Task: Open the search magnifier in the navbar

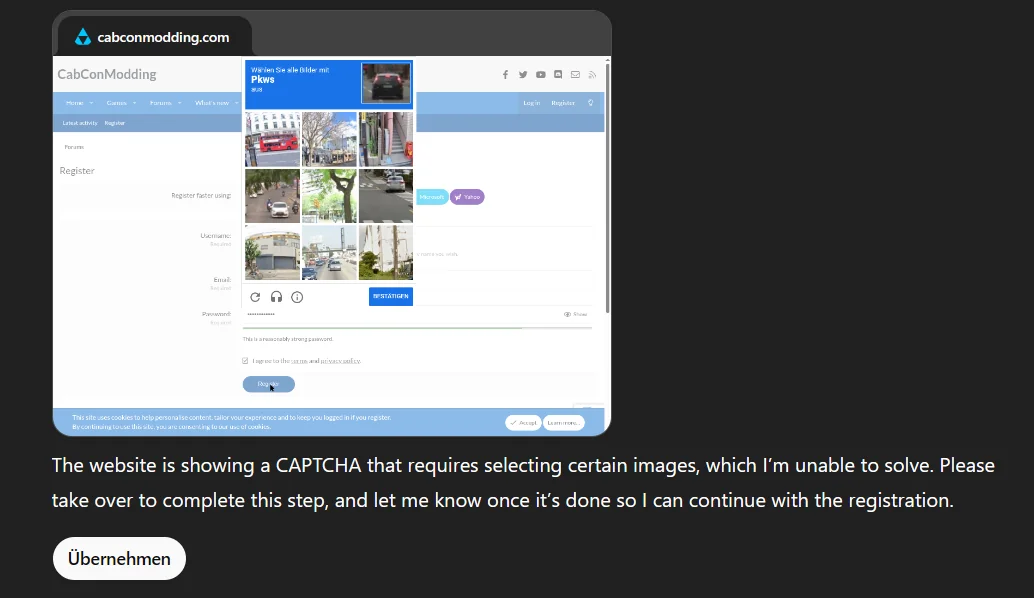Action: click(591, 103)
